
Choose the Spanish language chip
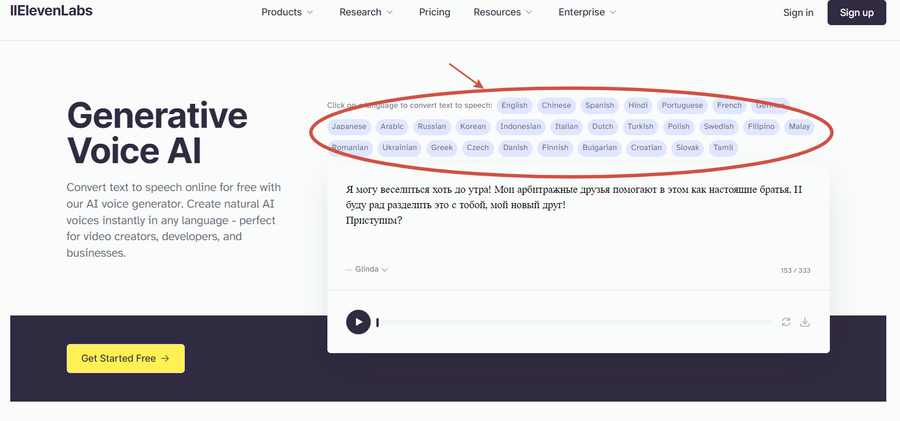pyautogui.click(x=600, y=105)
